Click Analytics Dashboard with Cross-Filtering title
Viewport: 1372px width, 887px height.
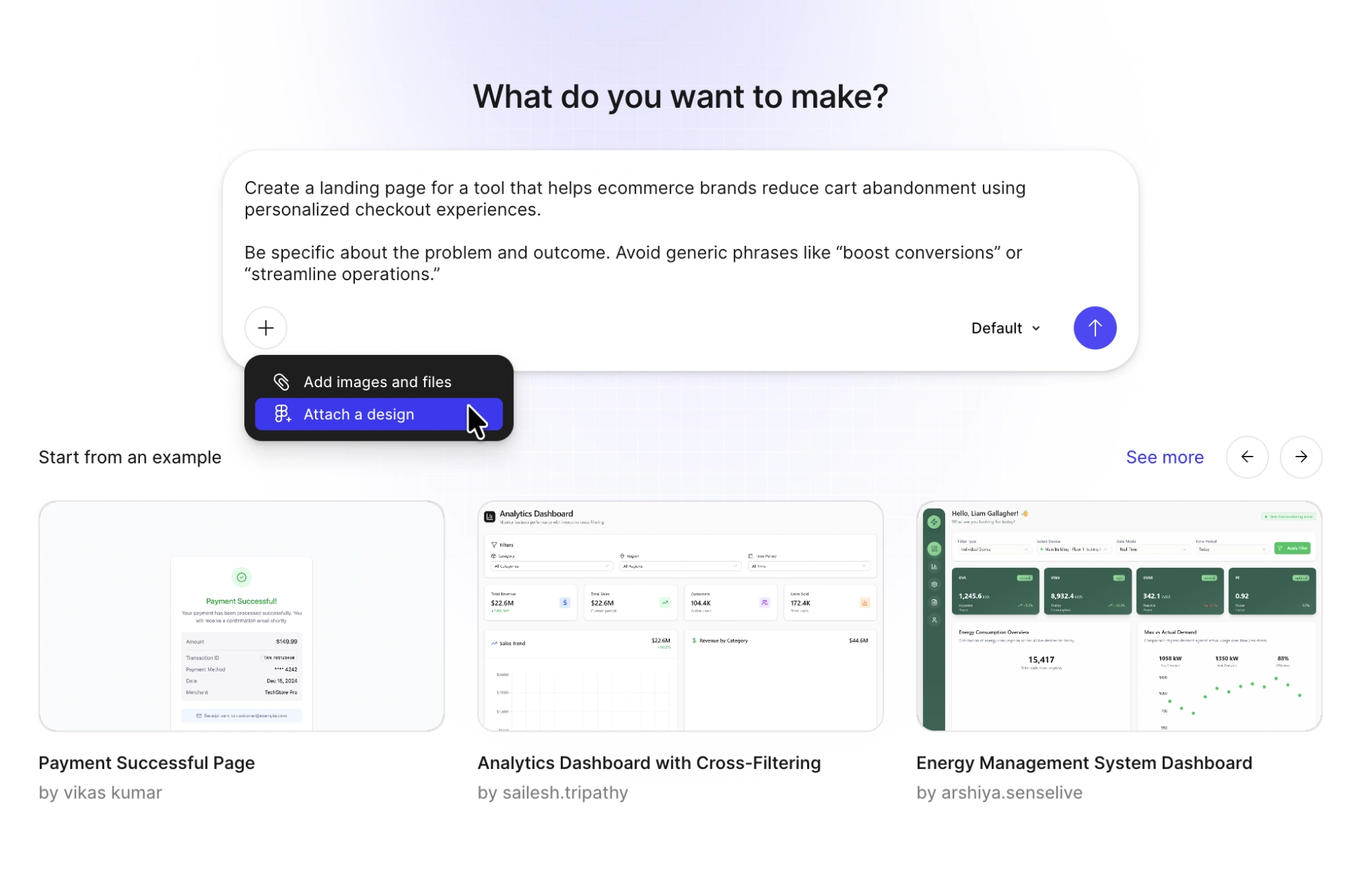click(x=649, y=763)
